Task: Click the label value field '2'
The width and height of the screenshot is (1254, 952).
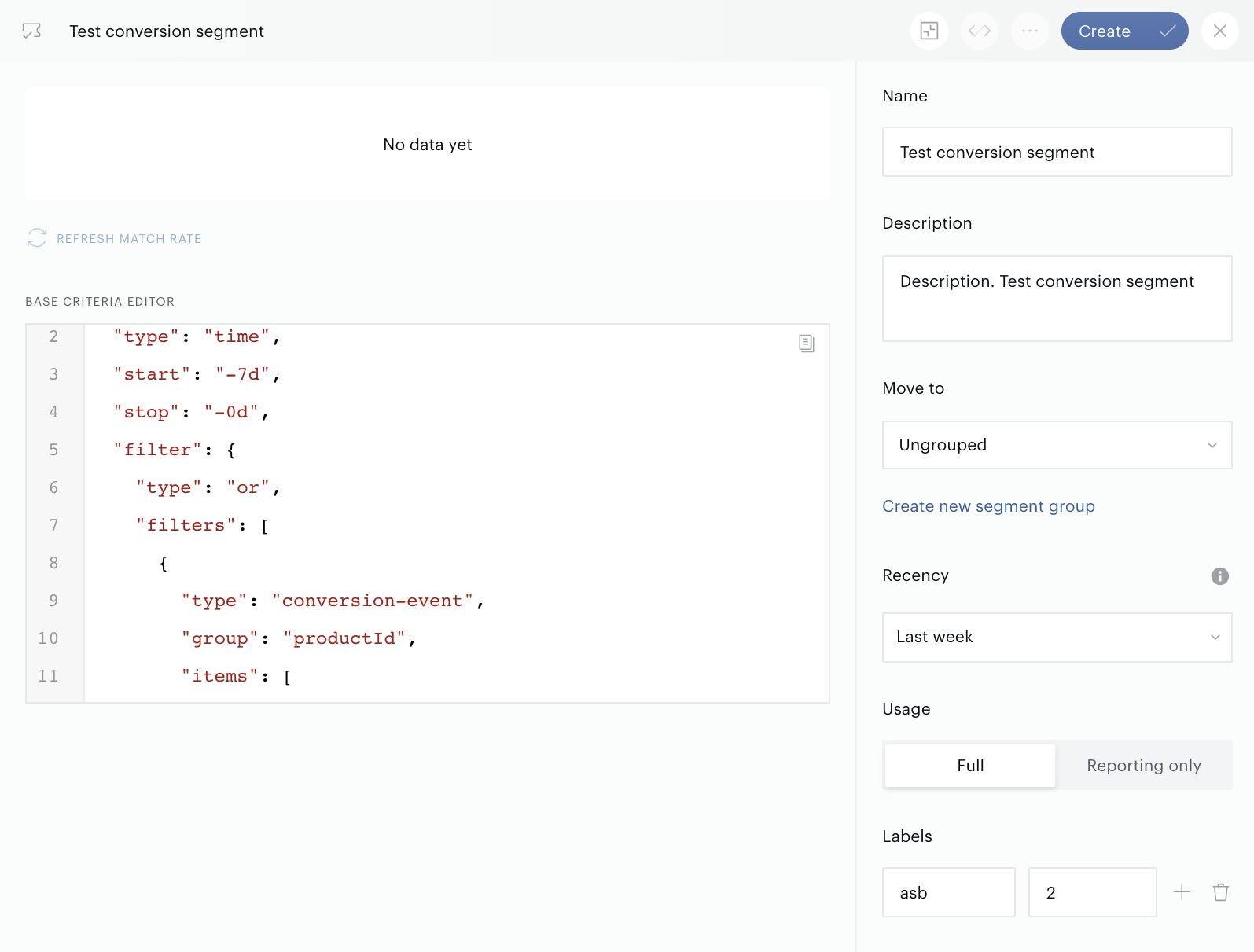Action: pyautogui.click(x=1093, y=892)
